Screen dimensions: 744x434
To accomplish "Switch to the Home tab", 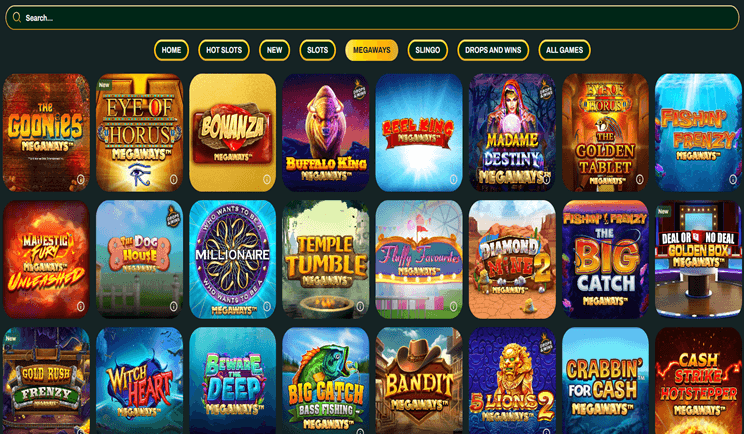I will coord(171,50).
